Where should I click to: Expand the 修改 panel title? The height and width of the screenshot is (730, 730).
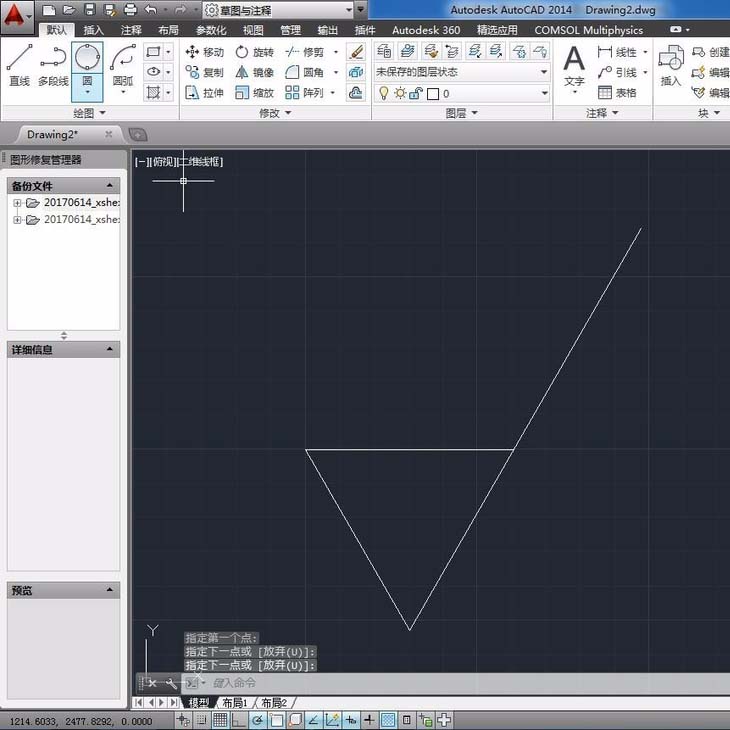pos(275,113)
